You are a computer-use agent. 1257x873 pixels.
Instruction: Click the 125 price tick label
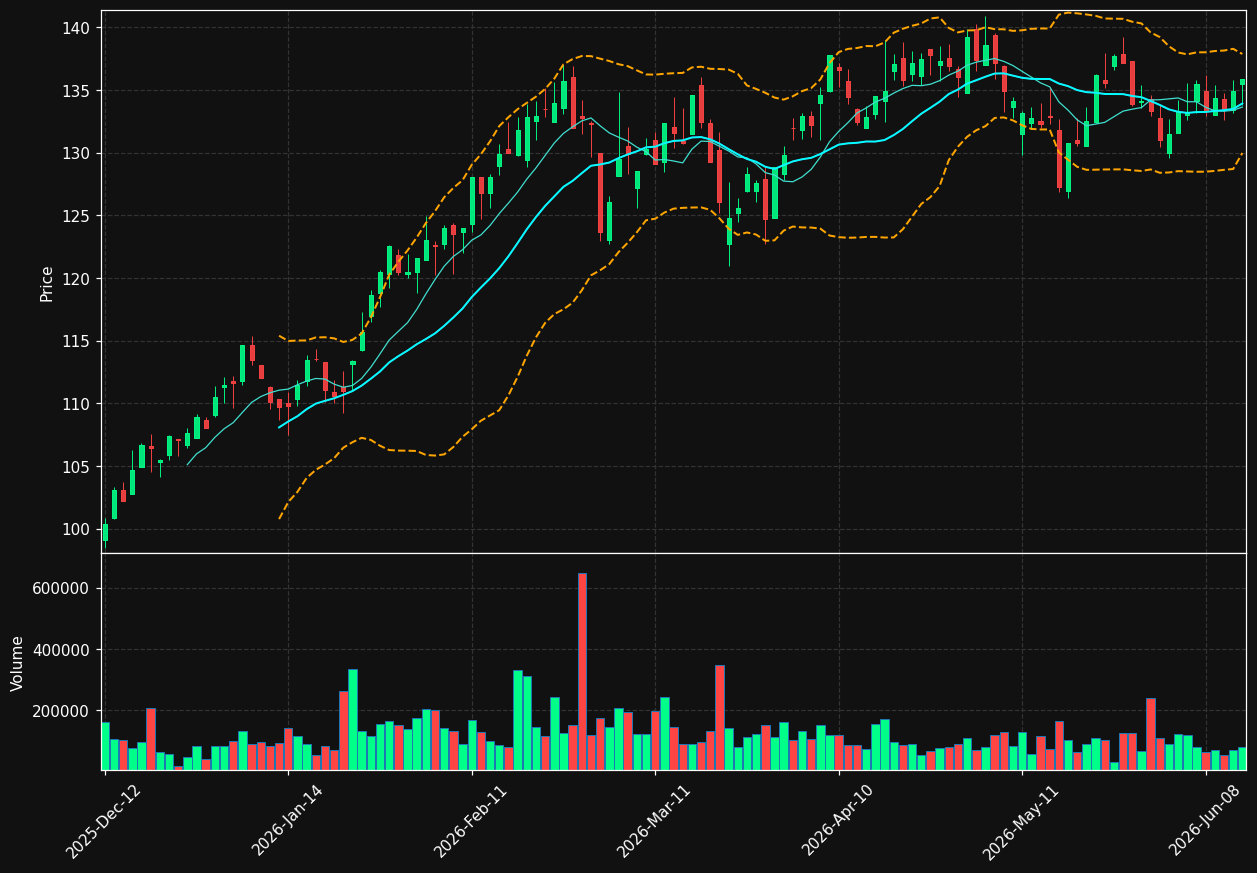click(78, 216)
